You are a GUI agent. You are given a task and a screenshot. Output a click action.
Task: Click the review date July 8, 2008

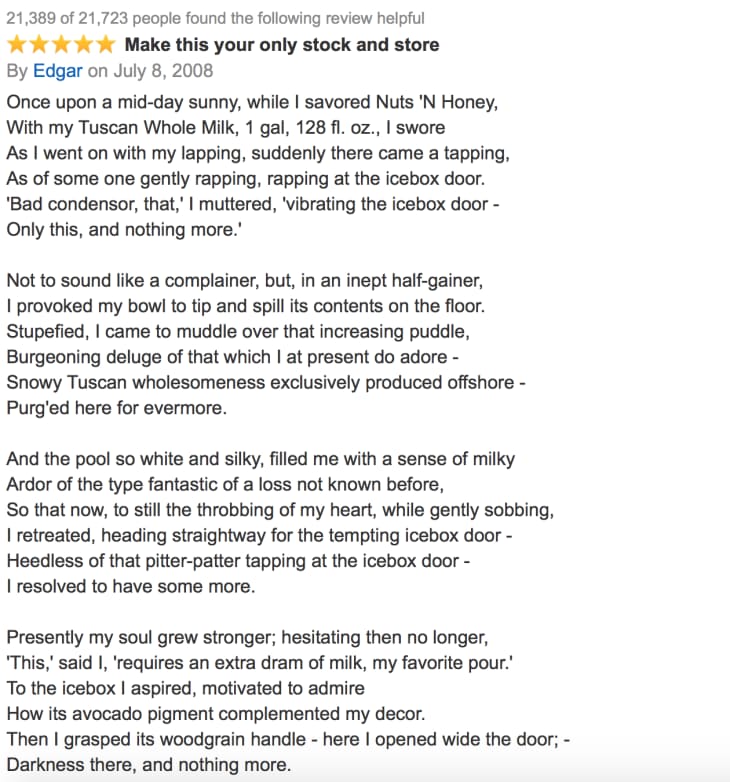pyautogui.click(x=163, y=71)
